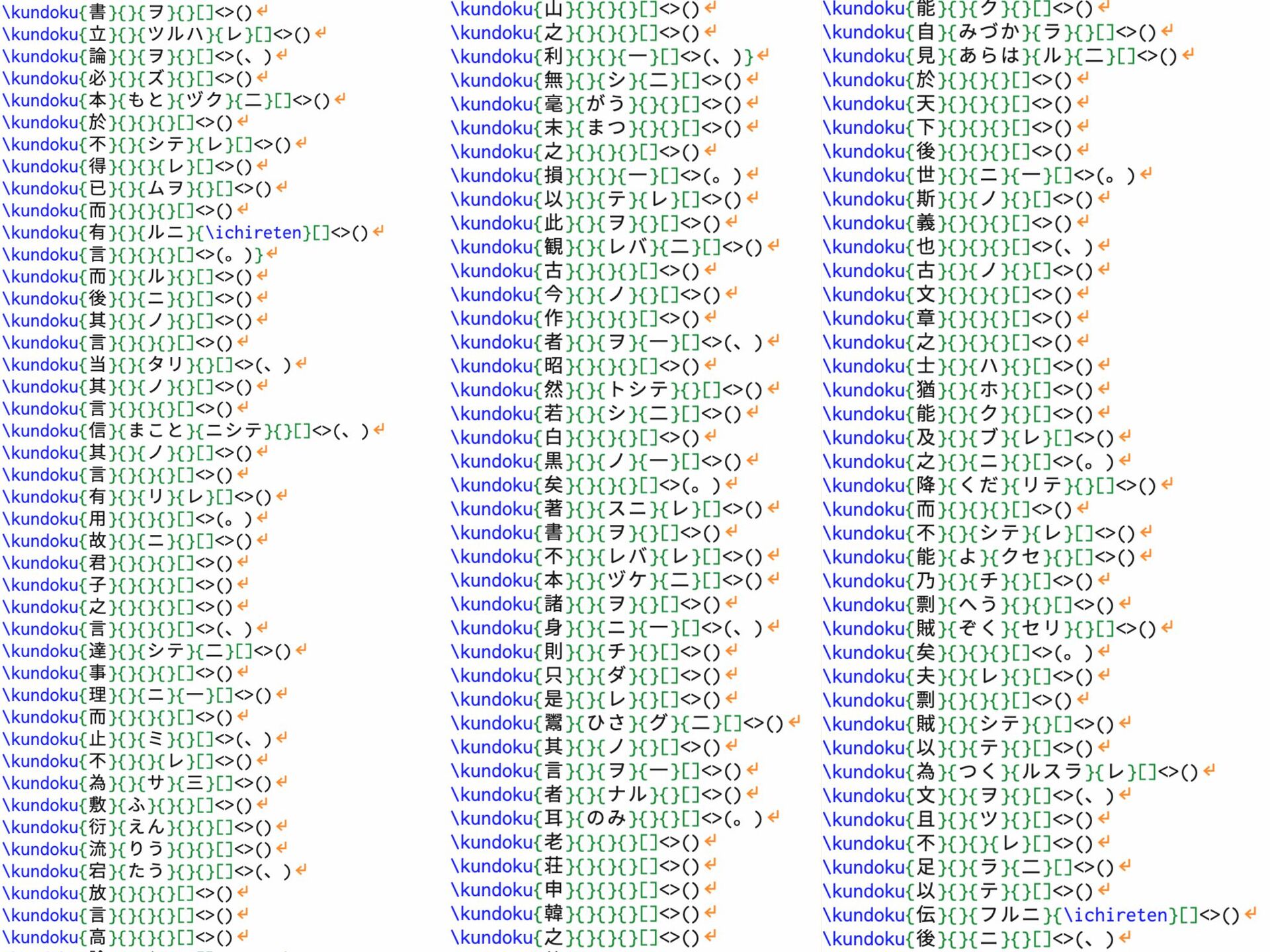Click the text ツルハ on the 立 line
This screenshot has width=1270, height=952.
176,34
